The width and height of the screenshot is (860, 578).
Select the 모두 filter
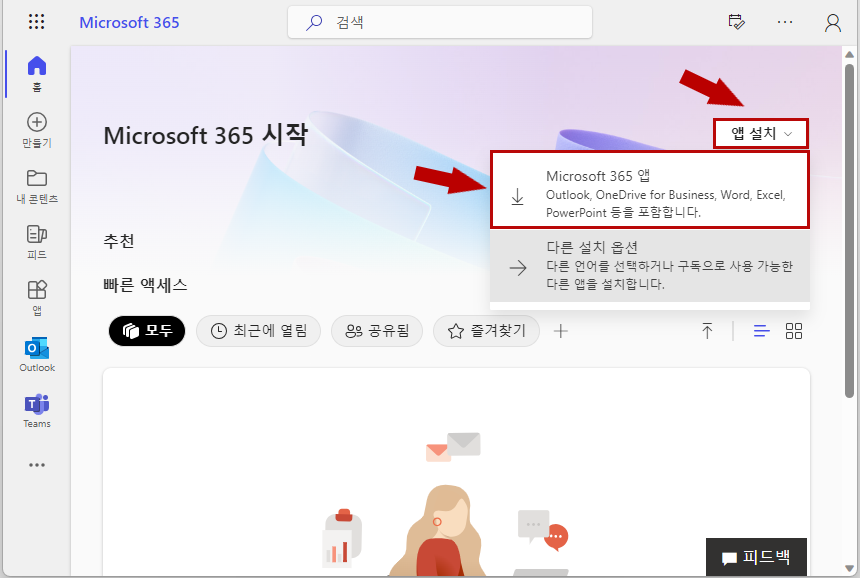click(x=147, y=331)
